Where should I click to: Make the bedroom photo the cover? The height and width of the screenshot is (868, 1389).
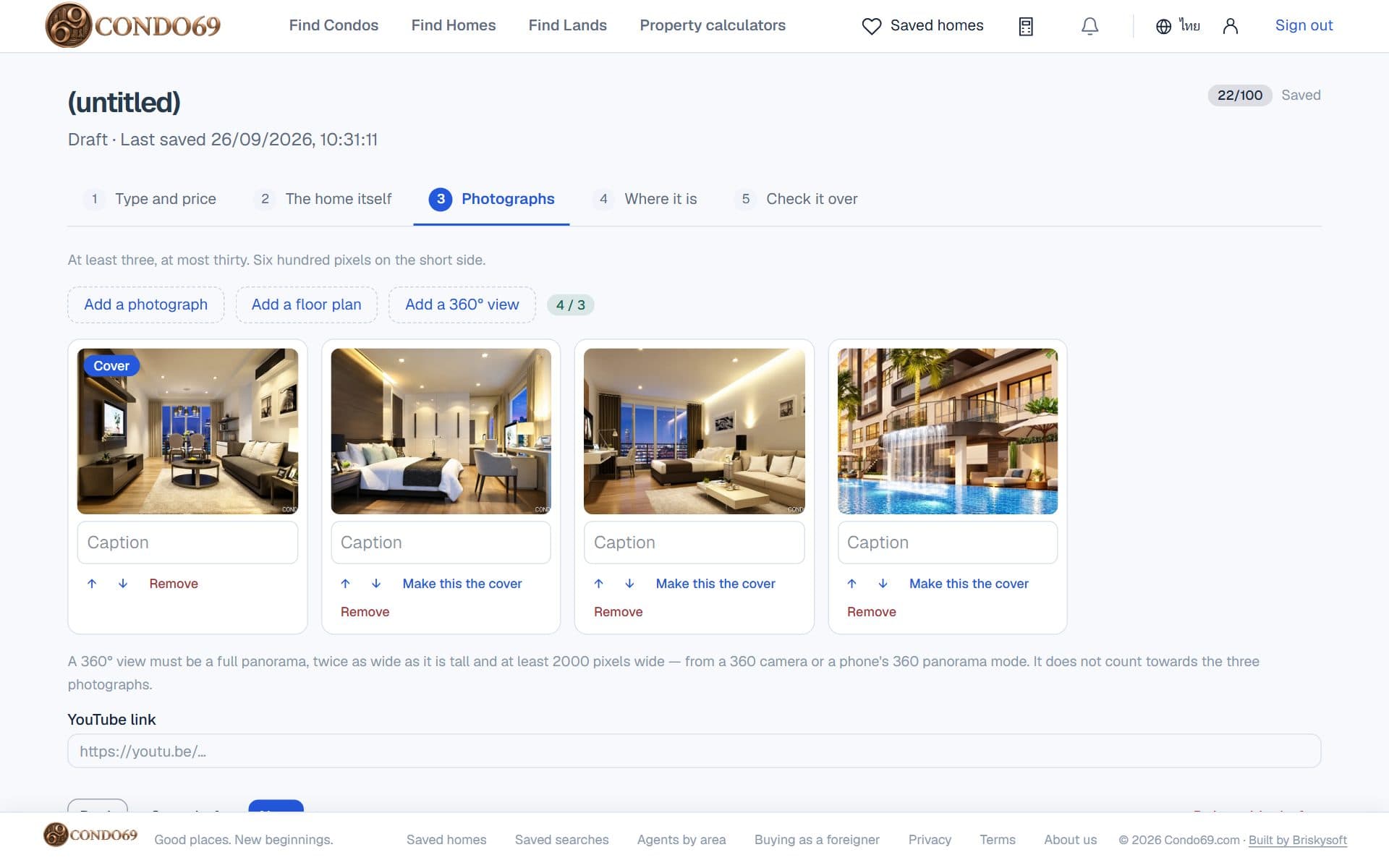(x=462, y=584)
